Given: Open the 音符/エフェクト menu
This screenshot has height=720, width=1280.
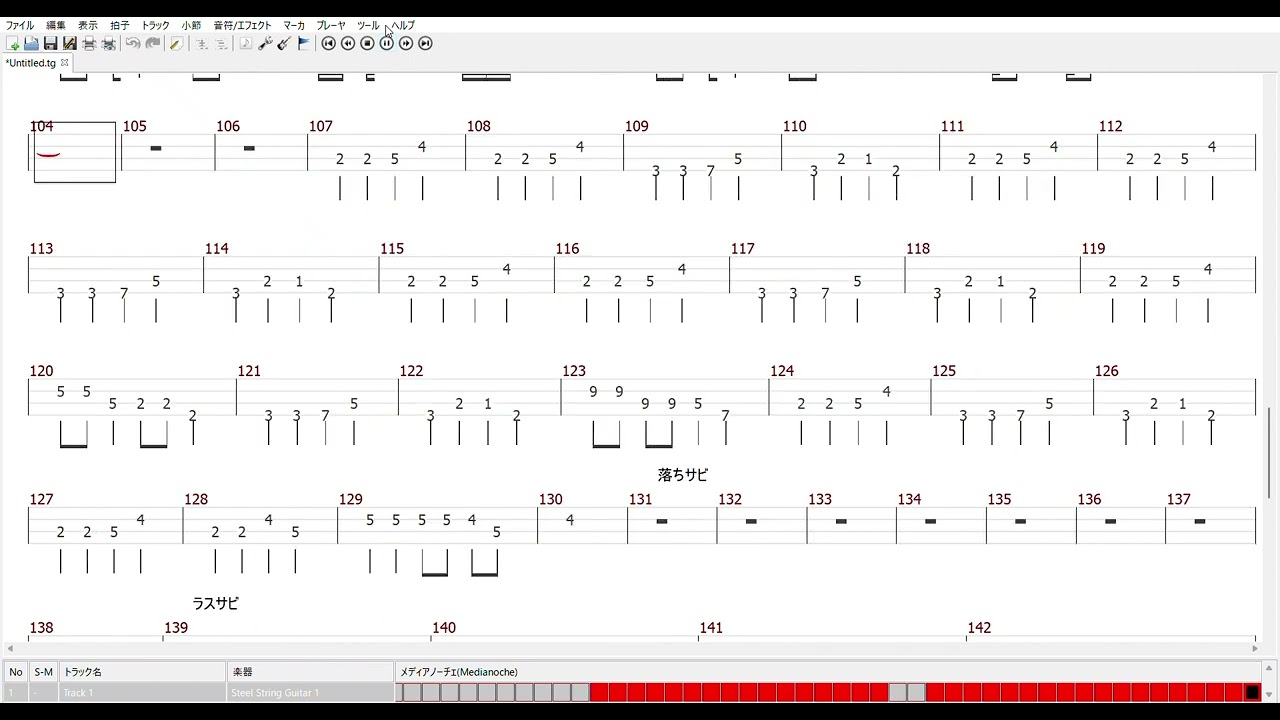Looking at the screenshot, I should tap(242, 25).
